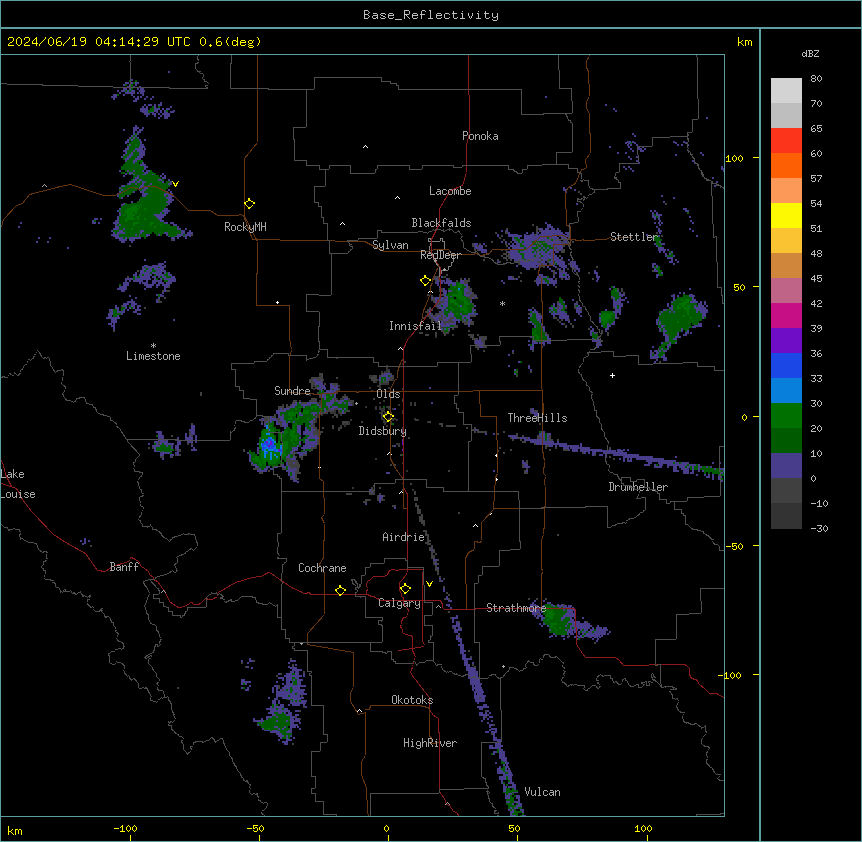Pick the slate purple 10–0 dBZ swatch
The width and height of the screenshot is (862, 842).
point(786,466)
